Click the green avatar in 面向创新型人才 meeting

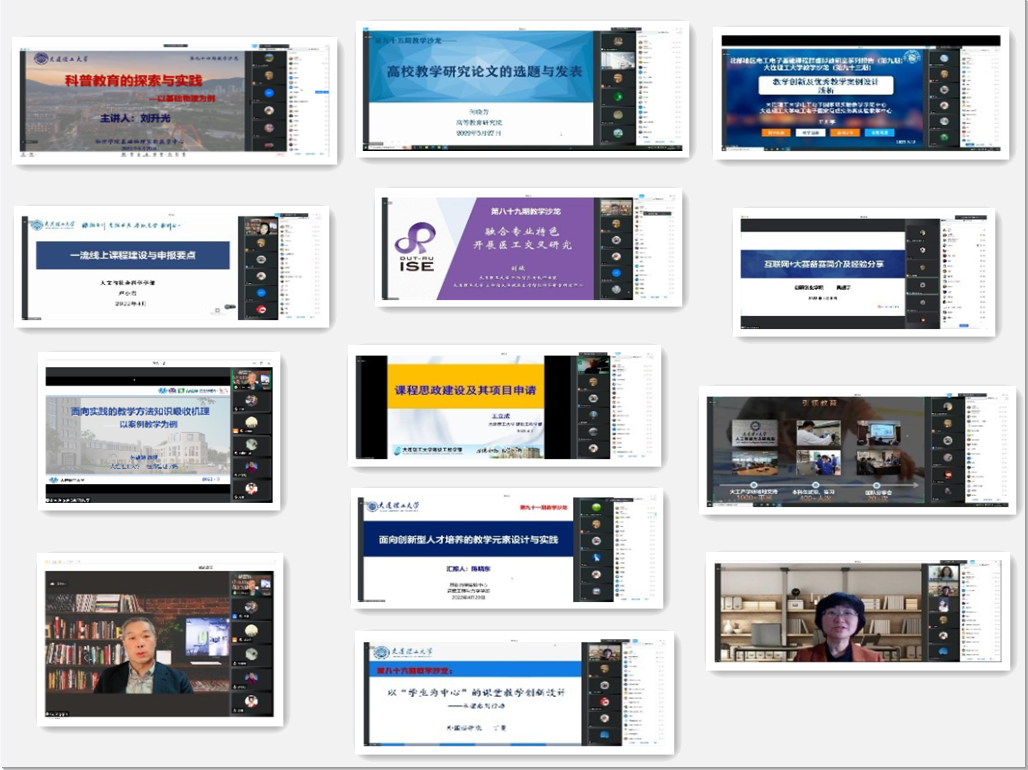(x=594, y=509)
